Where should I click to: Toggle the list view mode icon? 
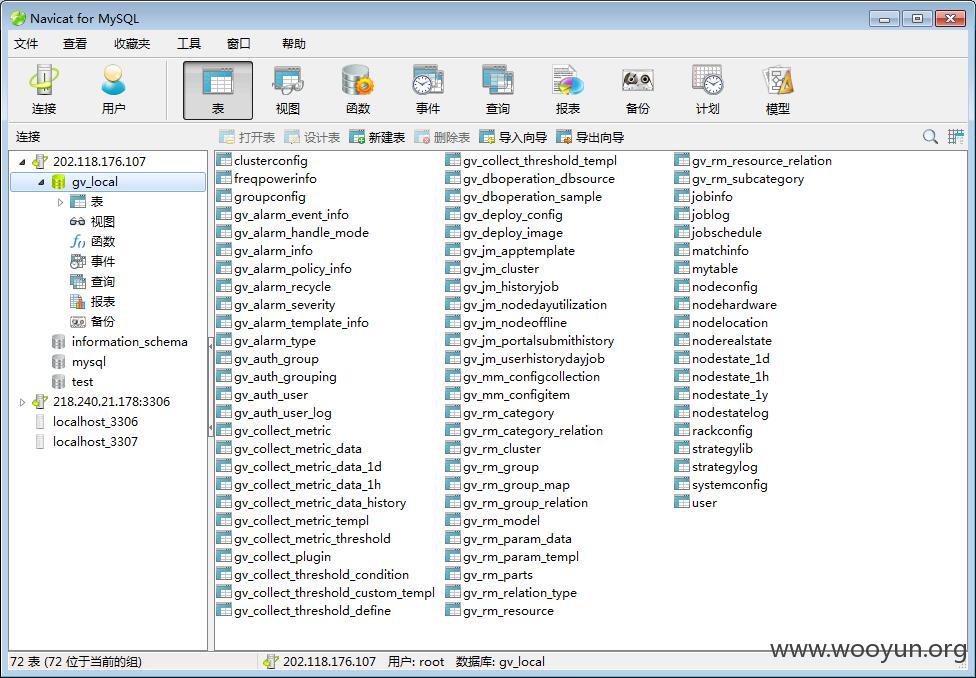coord(955,136)
